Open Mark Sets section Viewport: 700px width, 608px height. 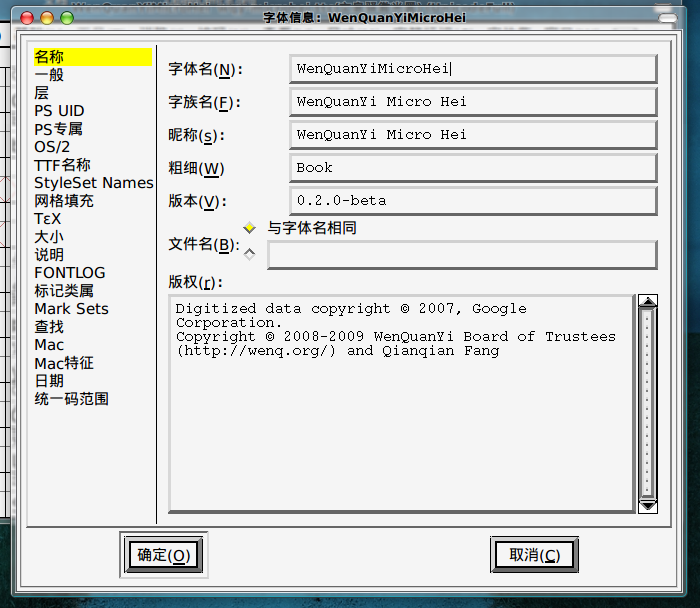point(71,309)
